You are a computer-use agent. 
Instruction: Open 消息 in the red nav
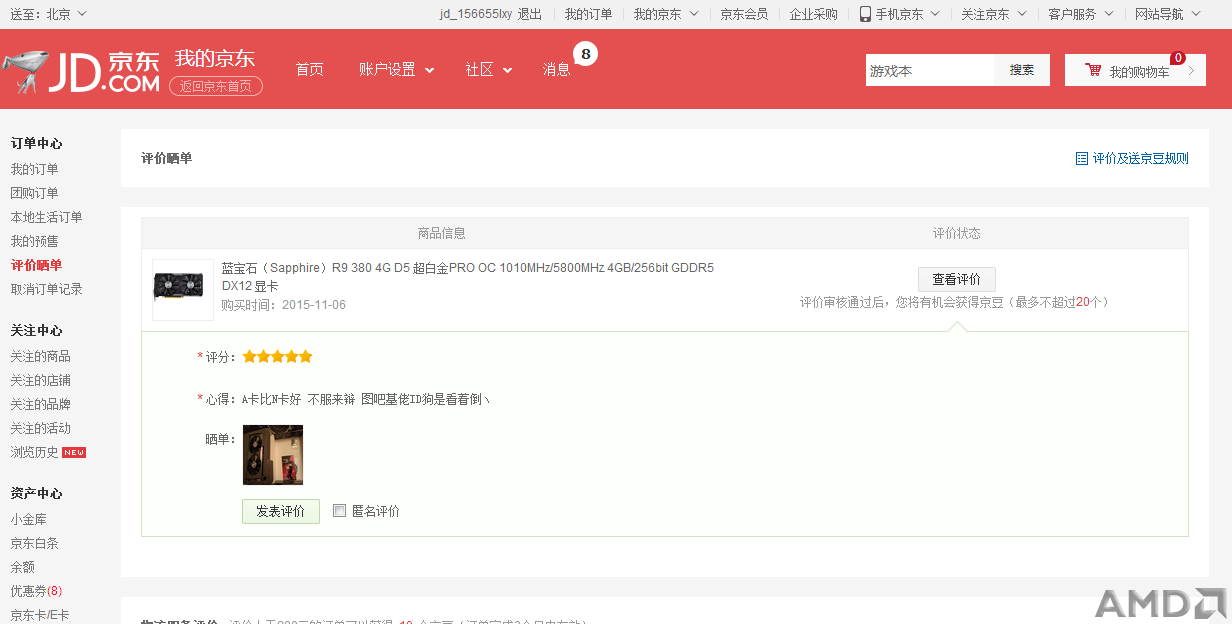point(557,69)
